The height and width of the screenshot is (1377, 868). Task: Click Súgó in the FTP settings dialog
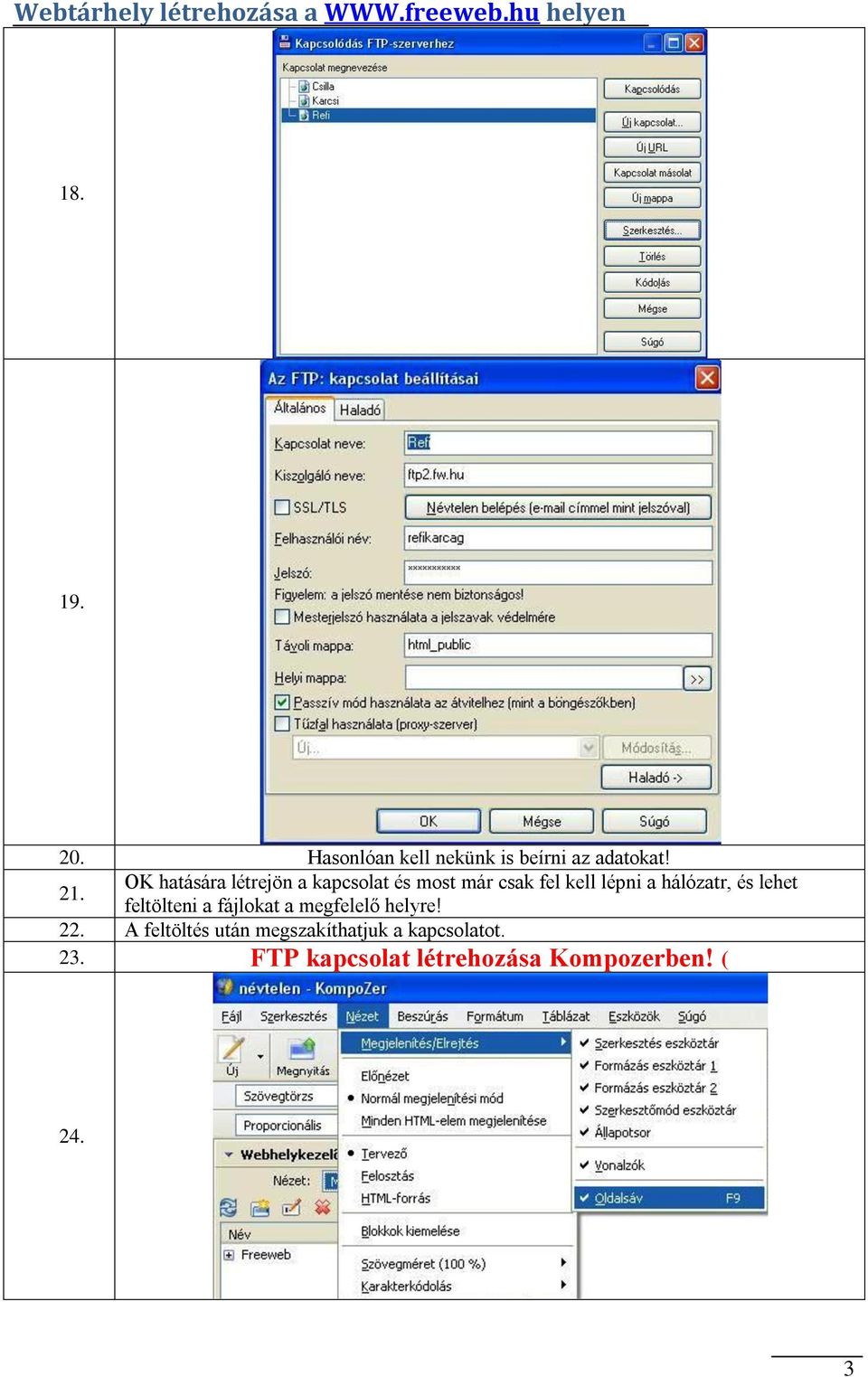655,821
